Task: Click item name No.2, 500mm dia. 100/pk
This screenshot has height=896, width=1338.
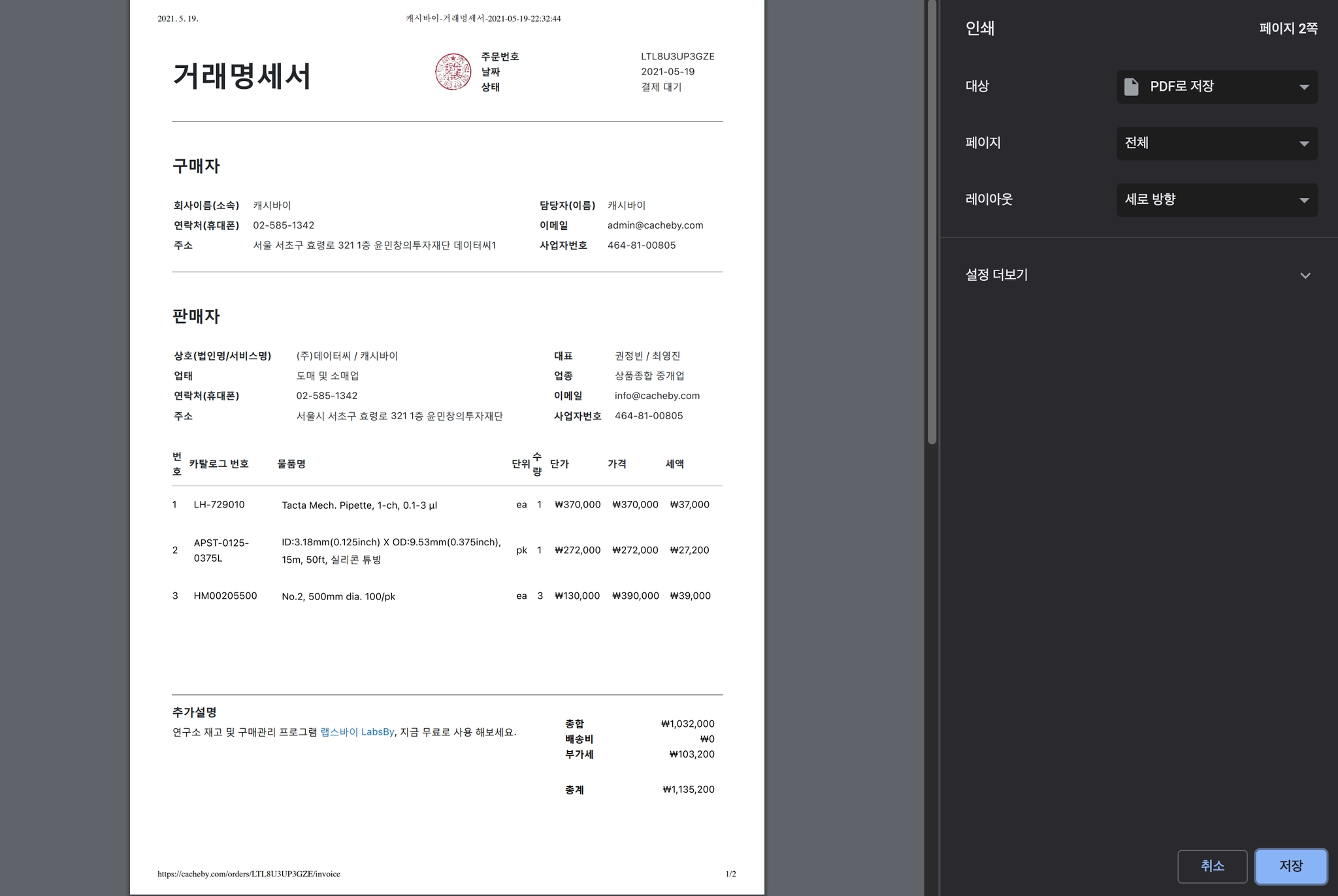Action: tap(338, 597)
